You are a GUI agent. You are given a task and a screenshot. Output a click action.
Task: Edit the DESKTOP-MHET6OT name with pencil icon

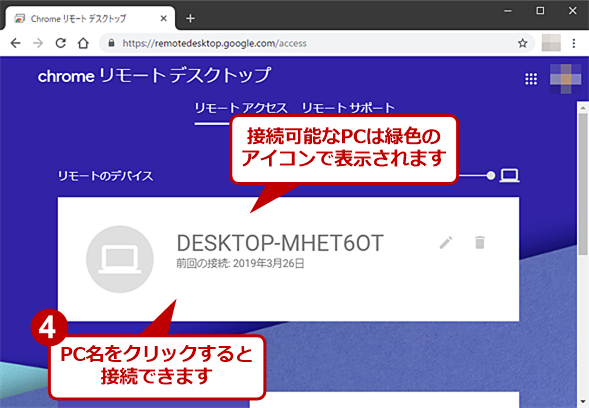coord(446,243)
